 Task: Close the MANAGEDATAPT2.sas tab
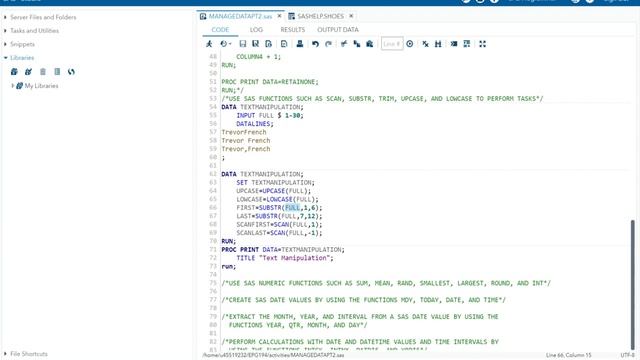(279, 16)
